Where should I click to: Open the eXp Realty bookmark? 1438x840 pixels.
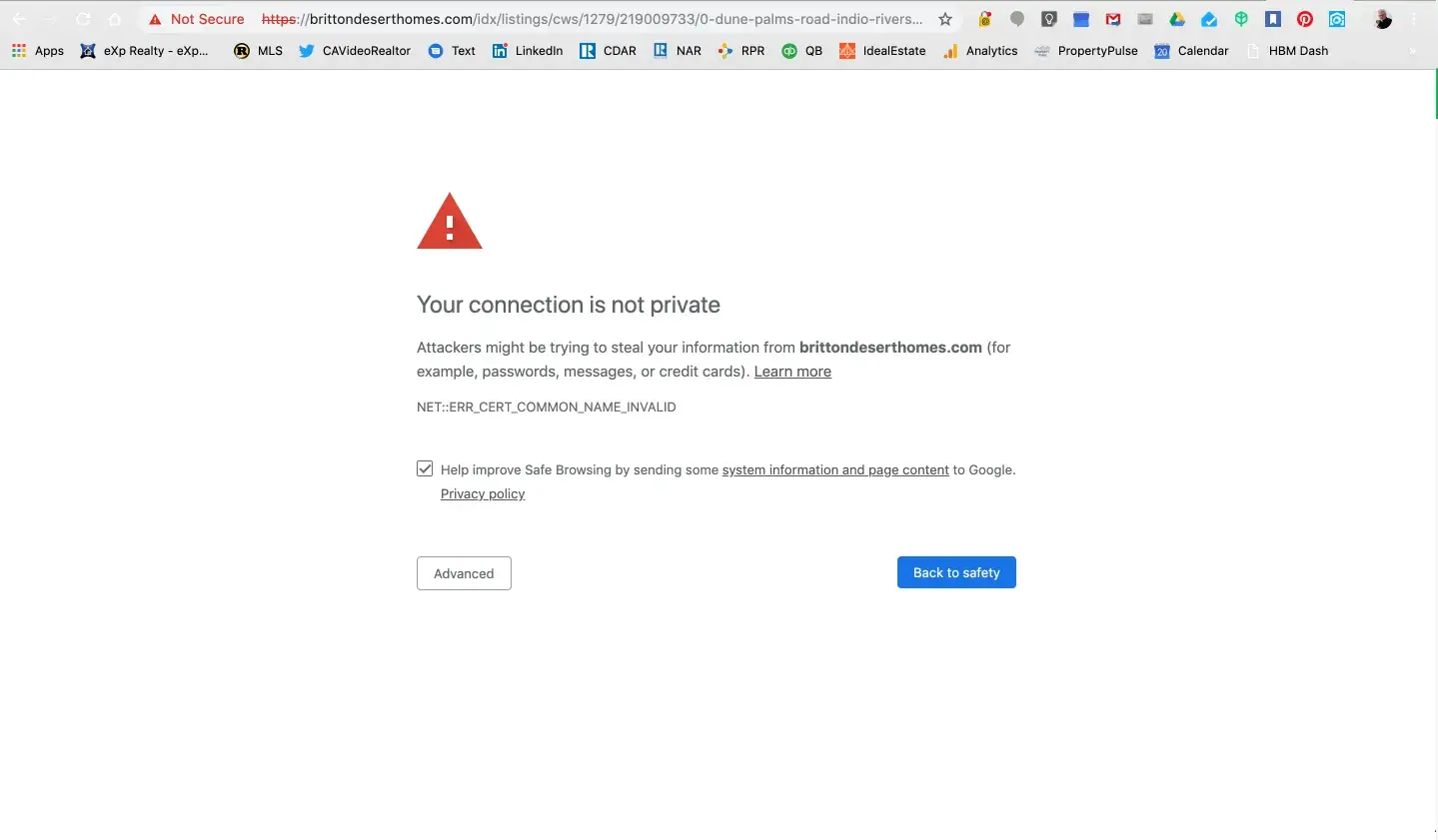(144, 51)
